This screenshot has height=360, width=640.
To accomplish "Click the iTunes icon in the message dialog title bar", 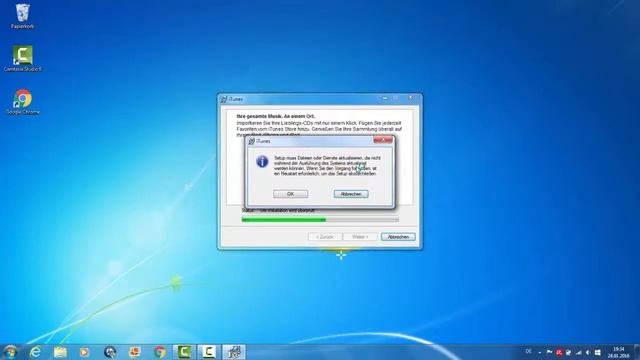I will (251, 141).
